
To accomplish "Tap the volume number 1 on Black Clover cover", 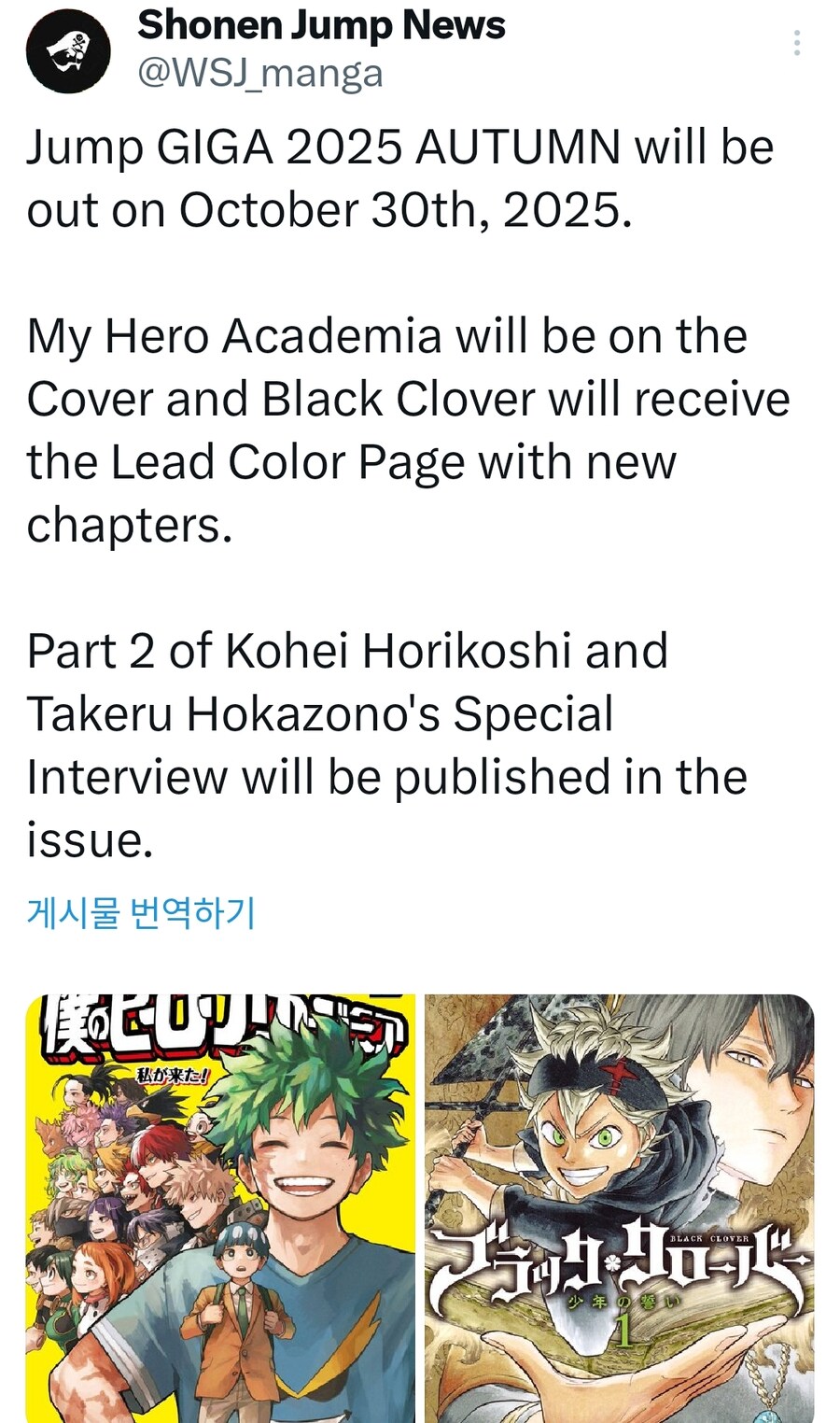I will point(623,1334).
